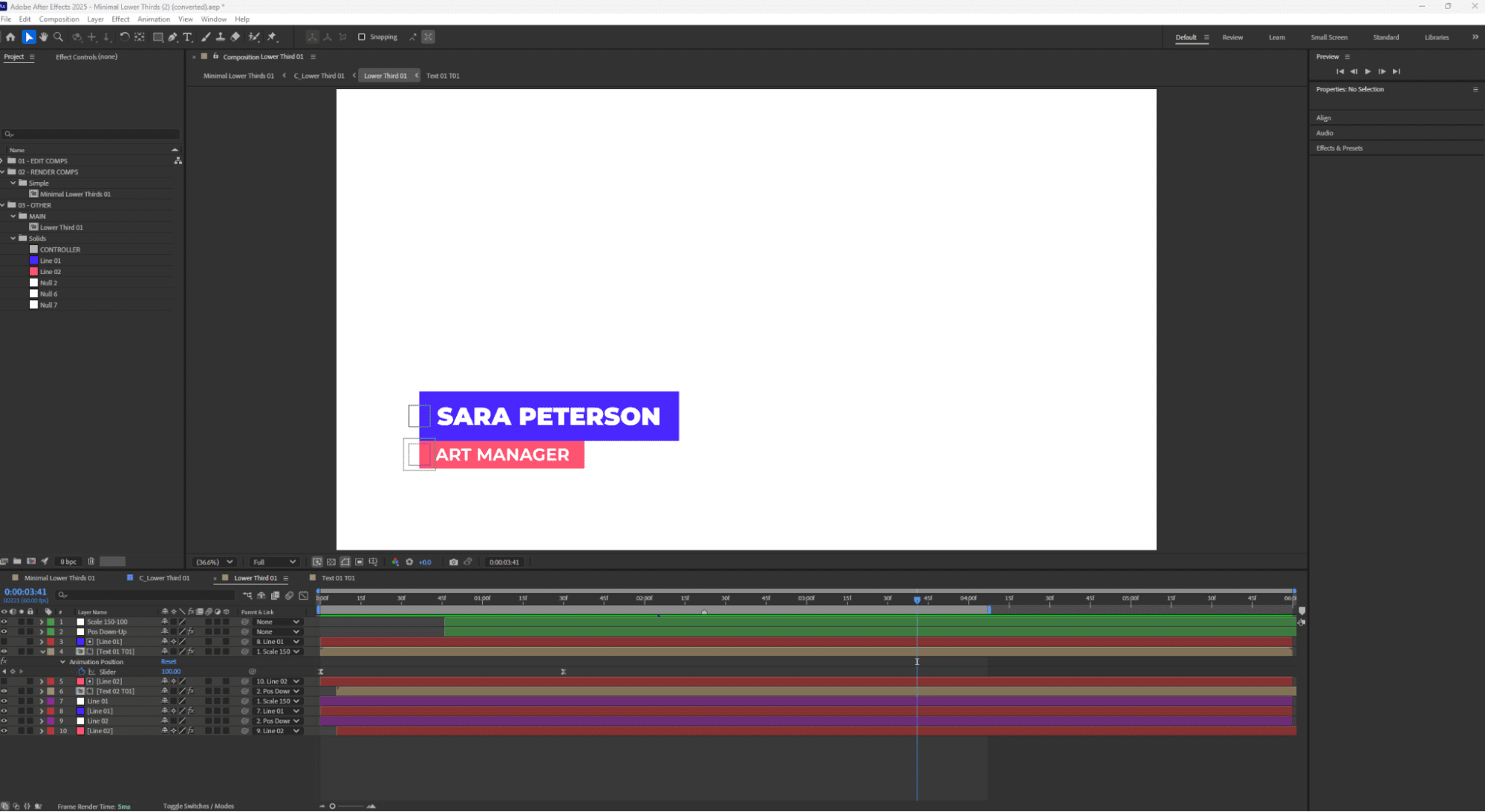
Task: Collapse the Solids folder in Project panel
Action: click(13, 238)
